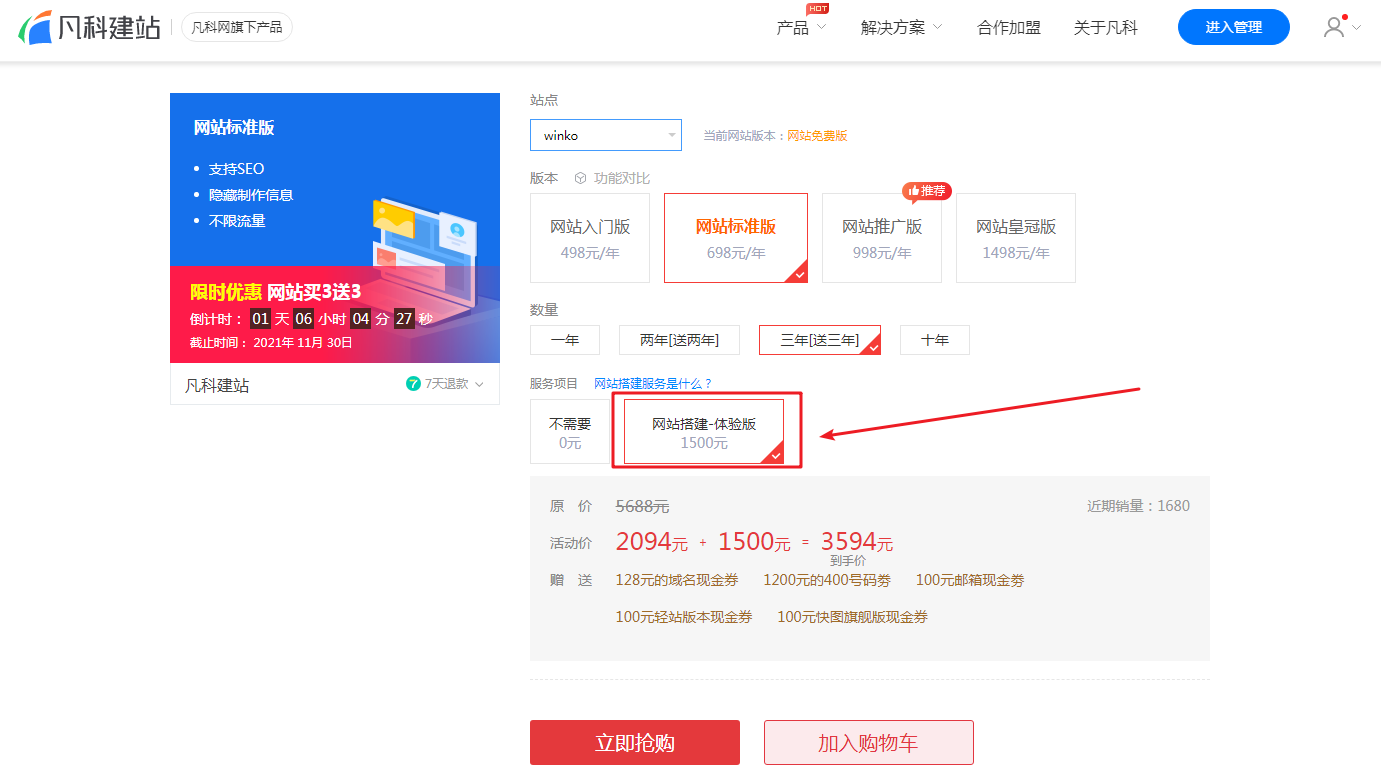Click the 100元快图旗舰版现金券 gift text
1381x775 pixels.
(x=853, y=617)
